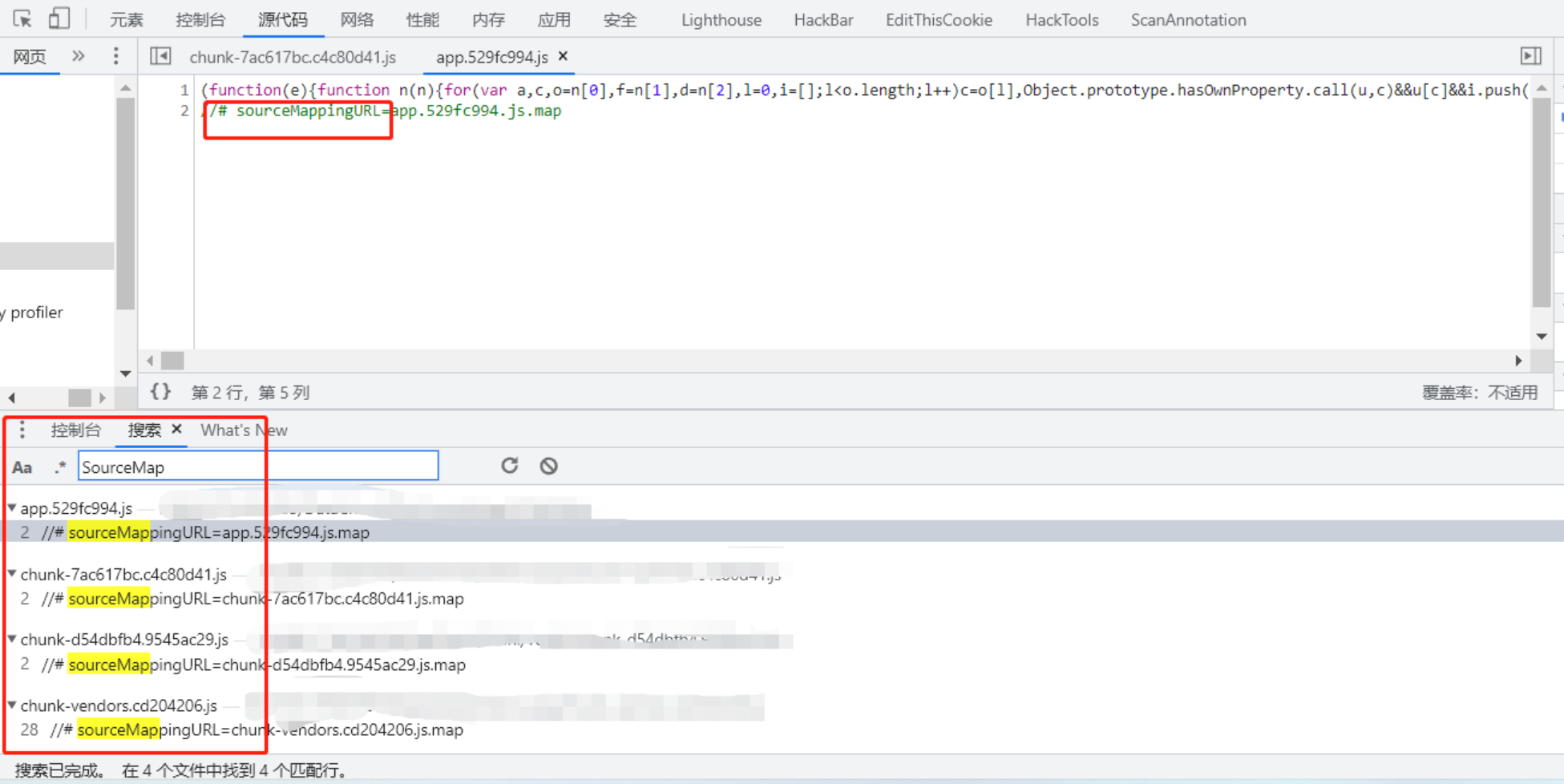
Task: Collapse chunk-vendors.cd204206.js result group
Action: [12, 705]
